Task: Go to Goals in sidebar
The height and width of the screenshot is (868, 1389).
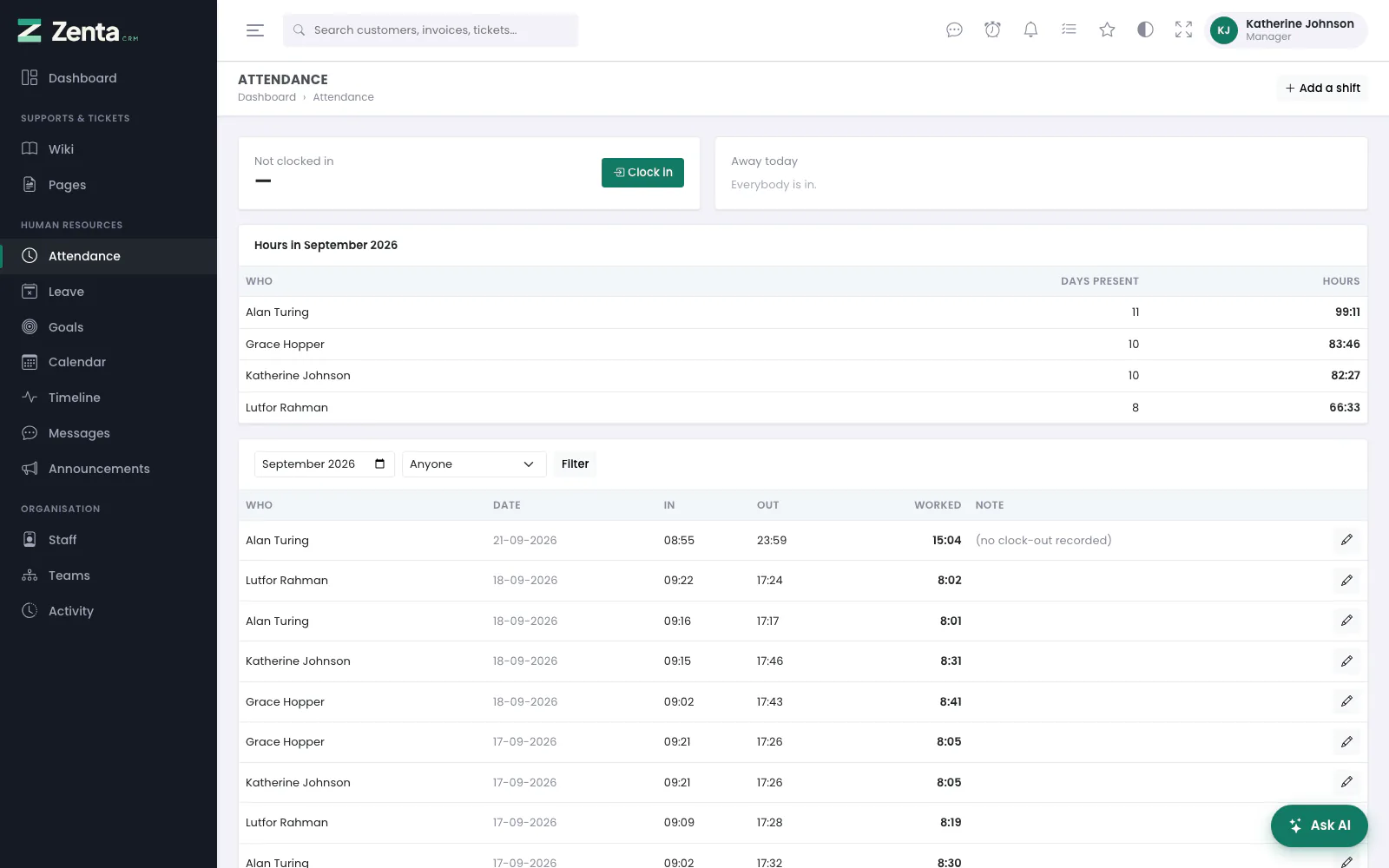Action: pos(109,327)
